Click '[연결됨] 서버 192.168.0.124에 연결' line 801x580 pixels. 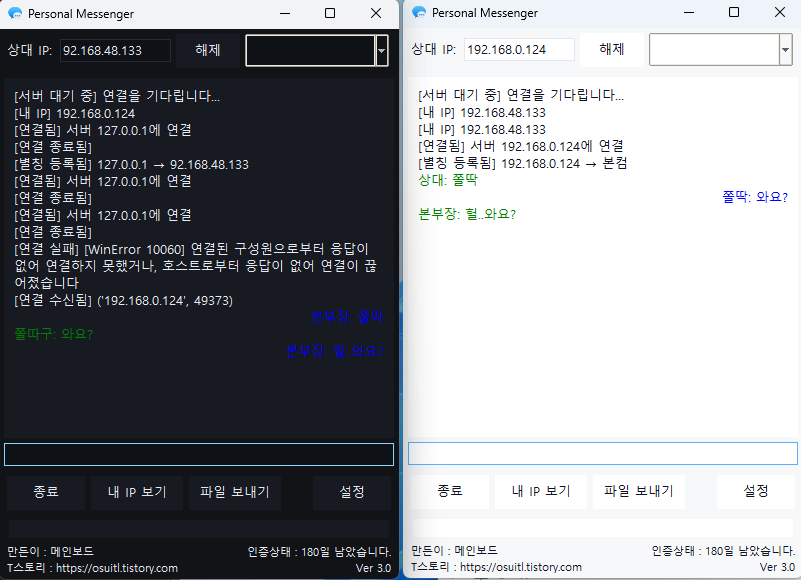[521, 146]
